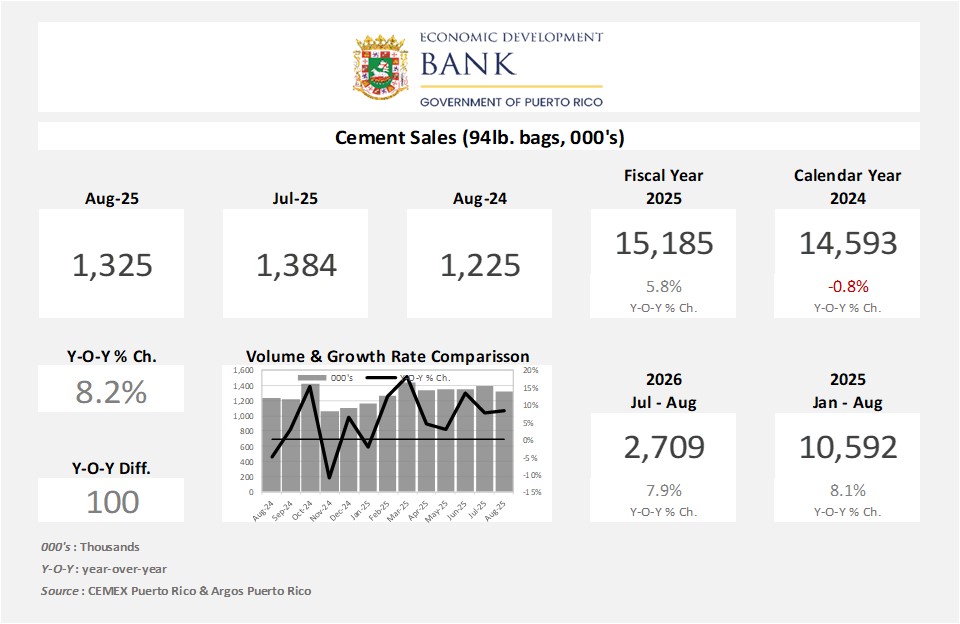Open the Fiscal Year 2025 total 15,185

(663, 243)
